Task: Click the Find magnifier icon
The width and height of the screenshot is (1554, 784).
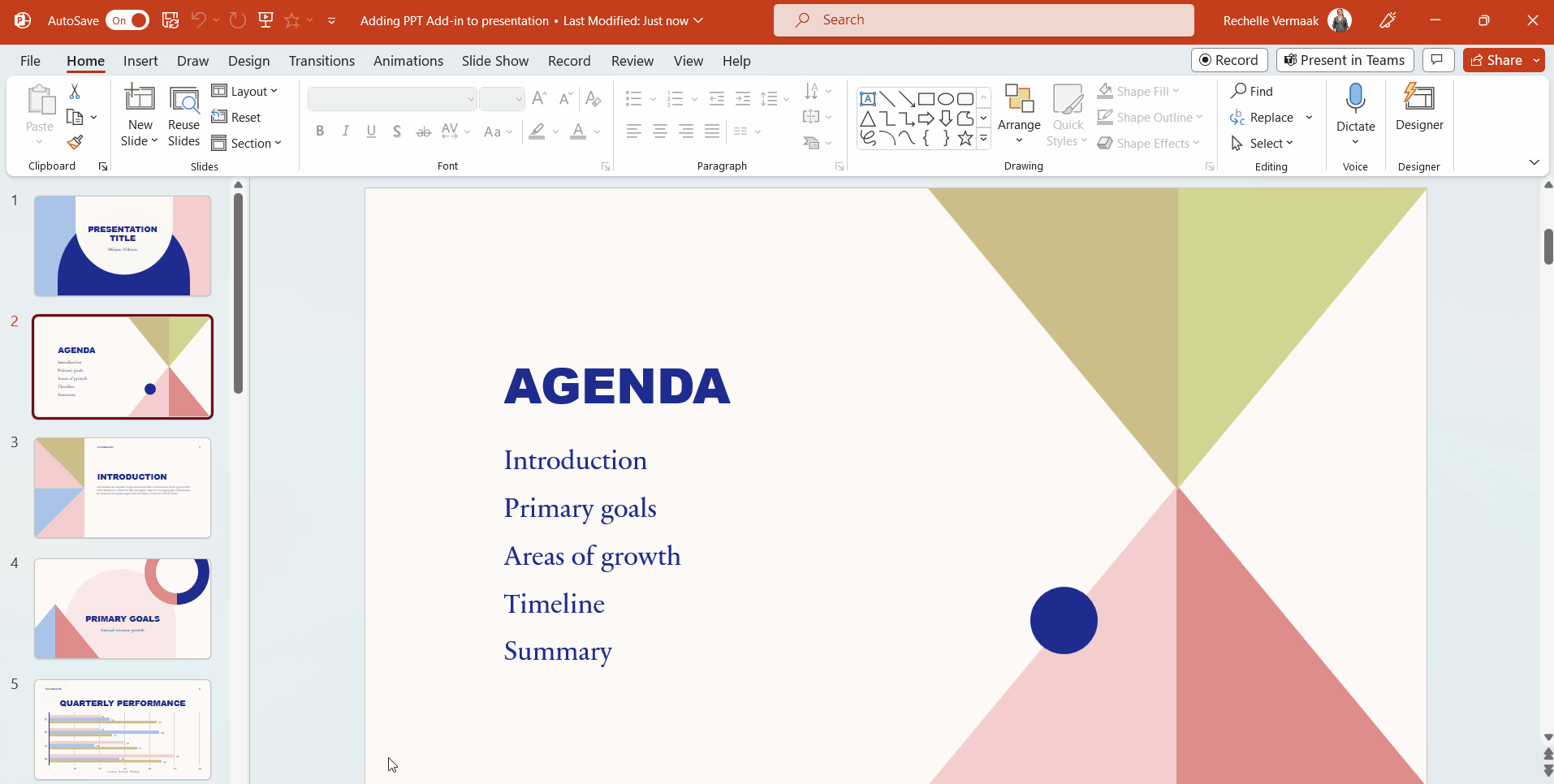Action: (x=1239, y=91)
